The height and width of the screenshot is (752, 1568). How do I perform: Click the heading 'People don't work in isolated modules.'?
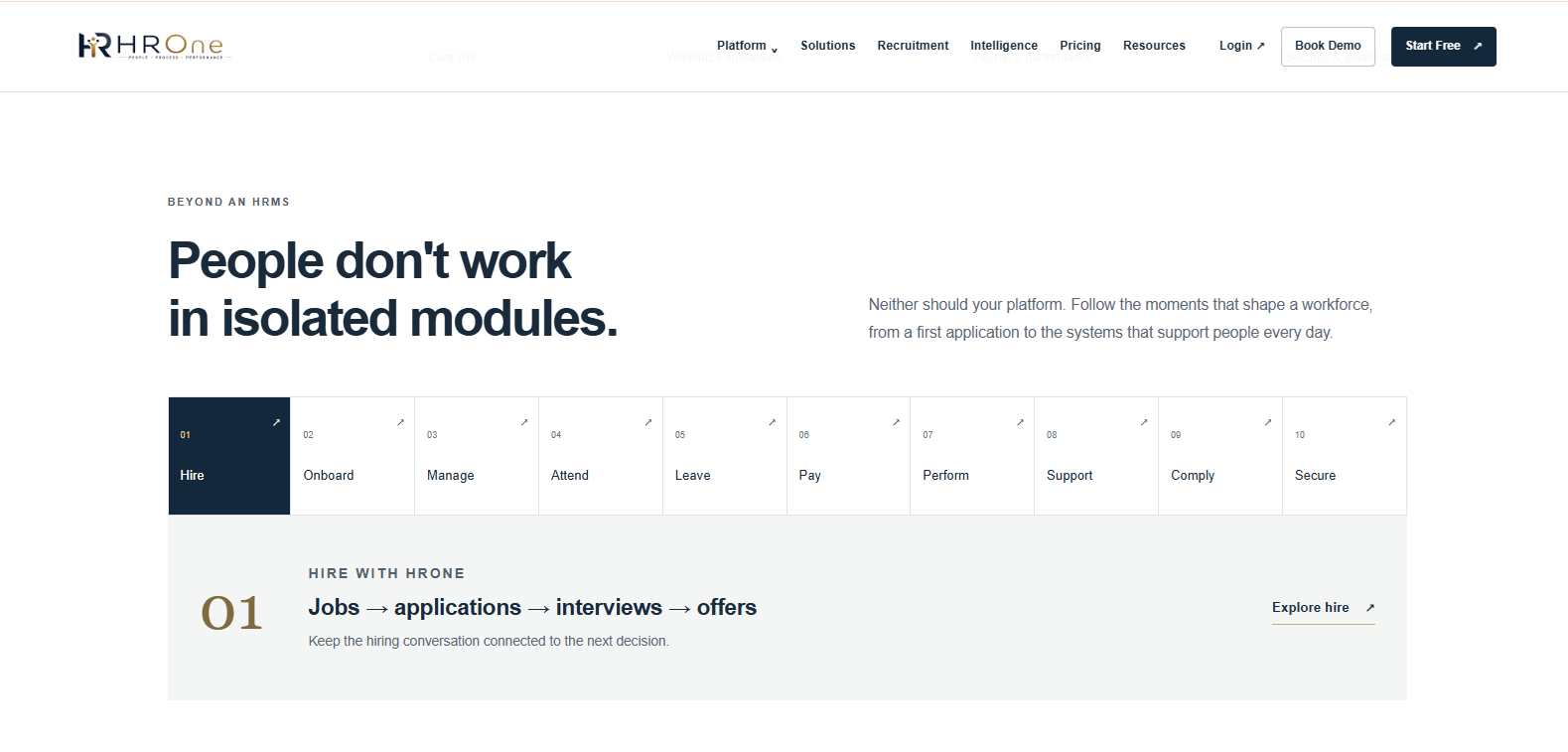pos(393,290)
